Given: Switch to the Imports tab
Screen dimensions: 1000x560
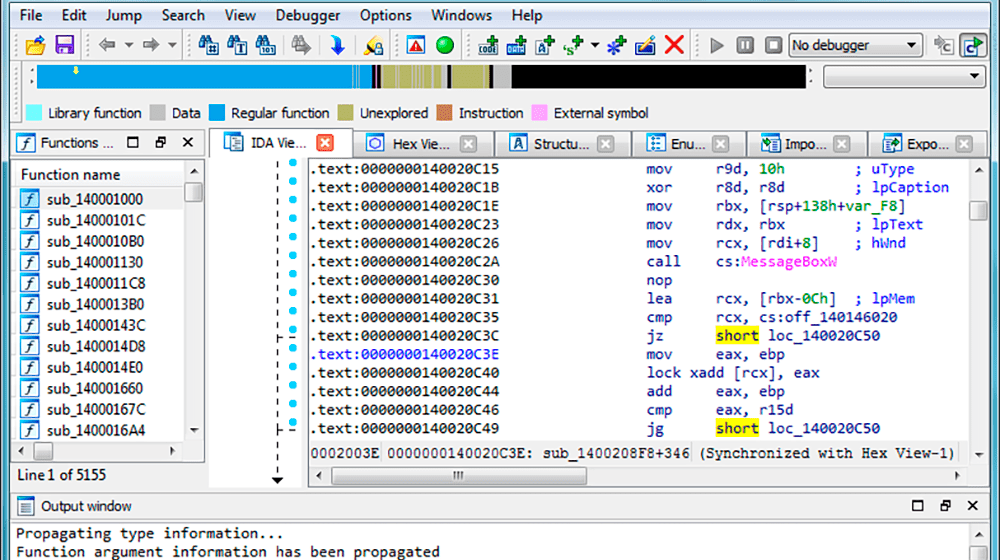Looking at the screenshot, I should (805, 144).
